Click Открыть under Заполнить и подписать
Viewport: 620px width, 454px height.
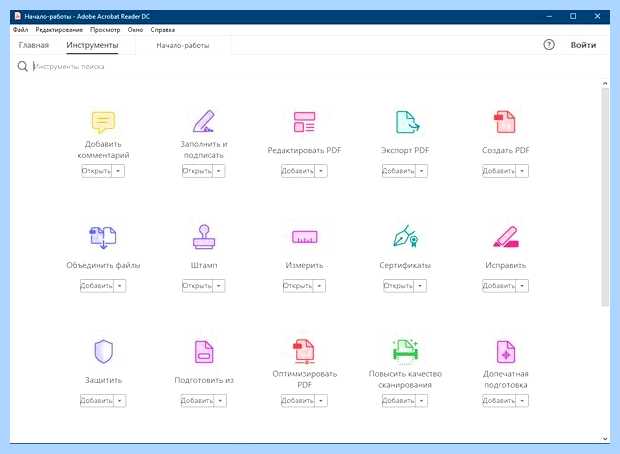pos(197,171)
